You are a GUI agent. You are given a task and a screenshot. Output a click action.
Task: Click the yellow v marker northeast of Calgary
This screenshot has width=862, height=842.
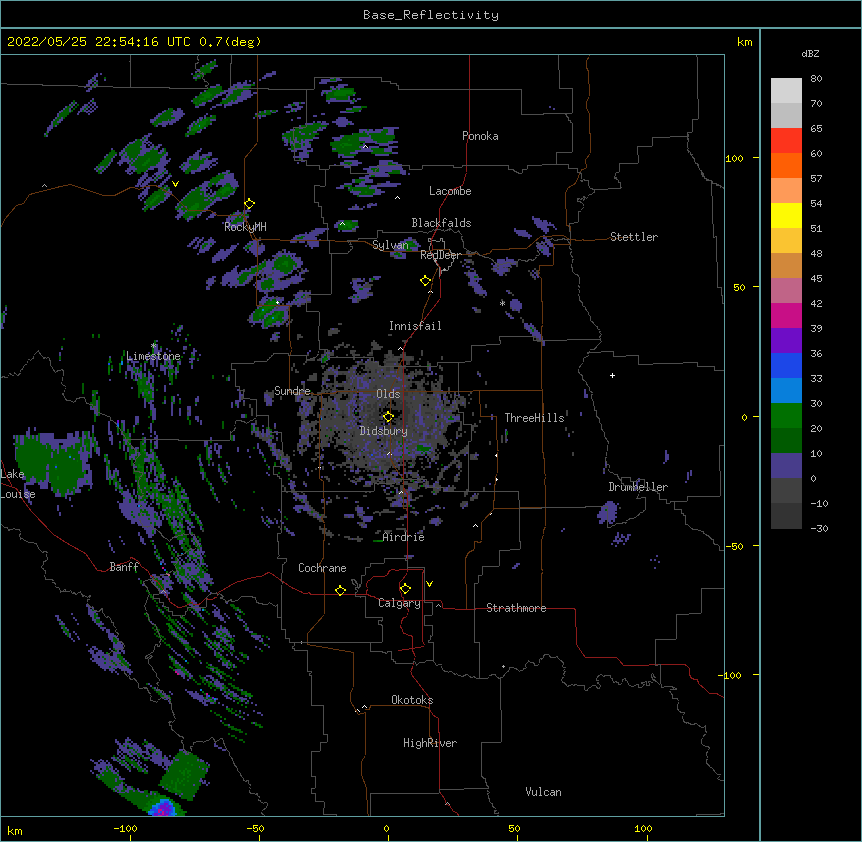[x=429, y=584]
